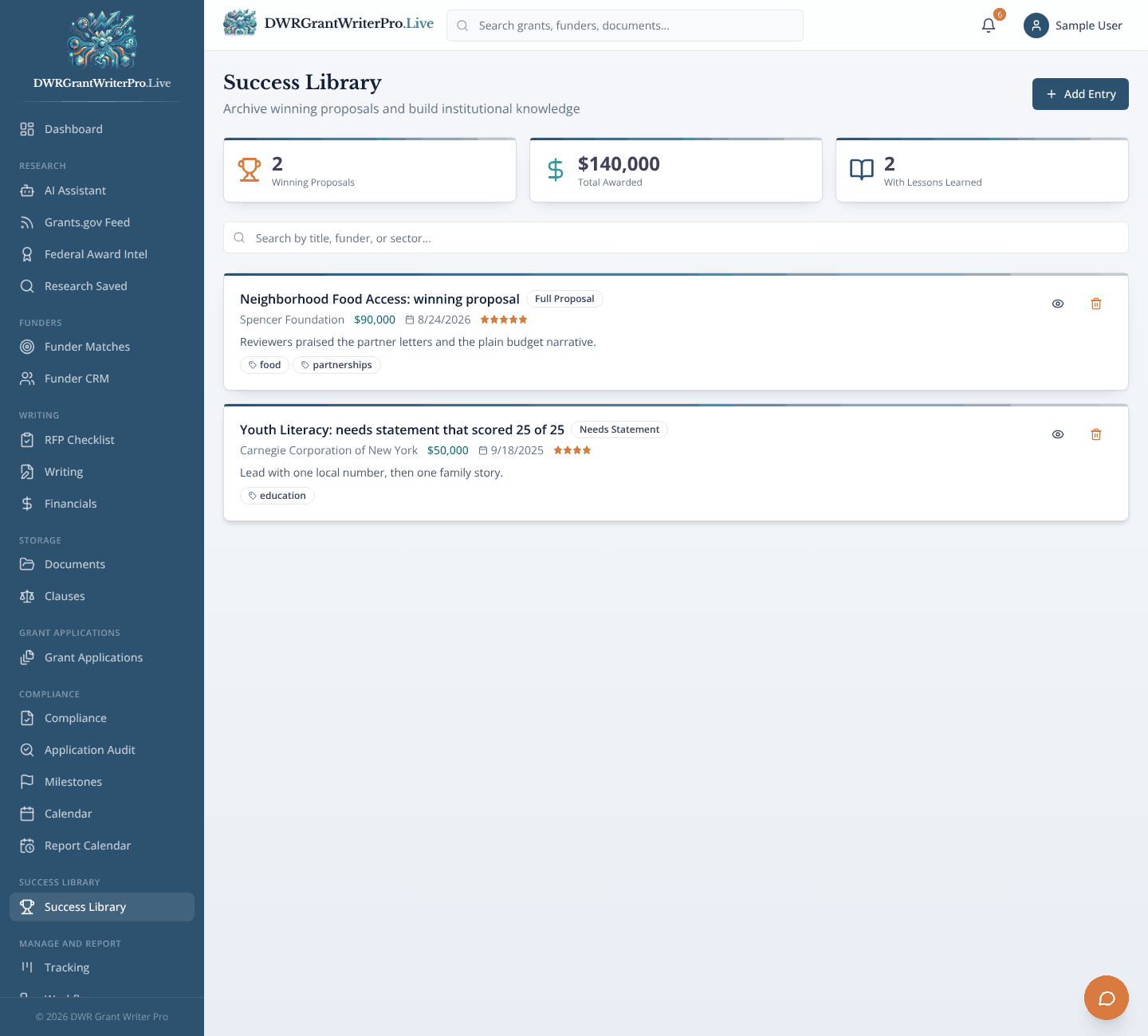Click the DWRGrantWriterPro sidebar logo
Viewport: 1148px width, 1036px height.
click(x=102, y=50)
